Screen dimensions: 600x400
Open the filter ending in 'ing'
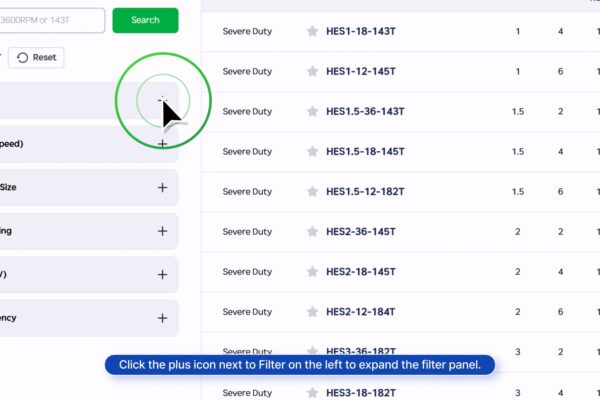pyautogui.click(x=162, y=231)
